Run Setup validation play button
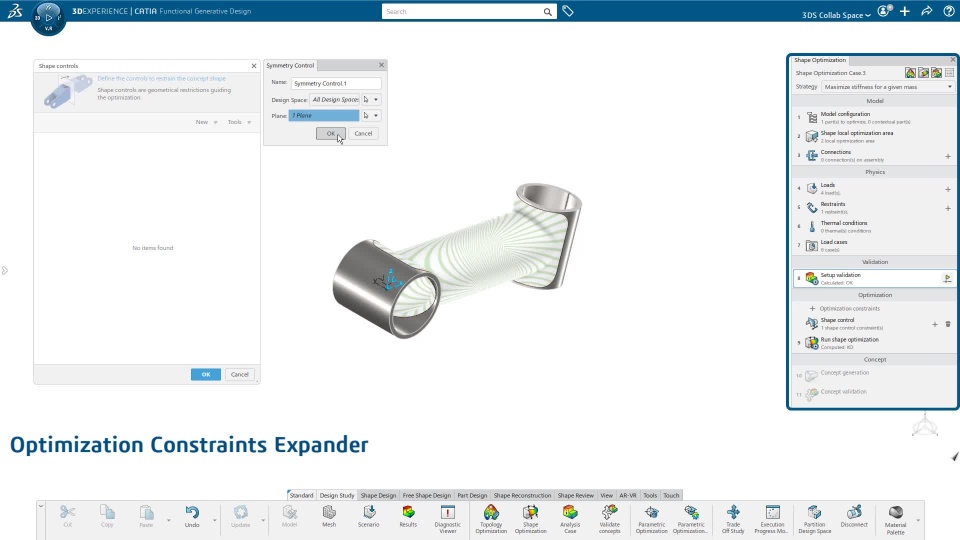Viewport: 960px width, 540px height. tap(948, 279)
